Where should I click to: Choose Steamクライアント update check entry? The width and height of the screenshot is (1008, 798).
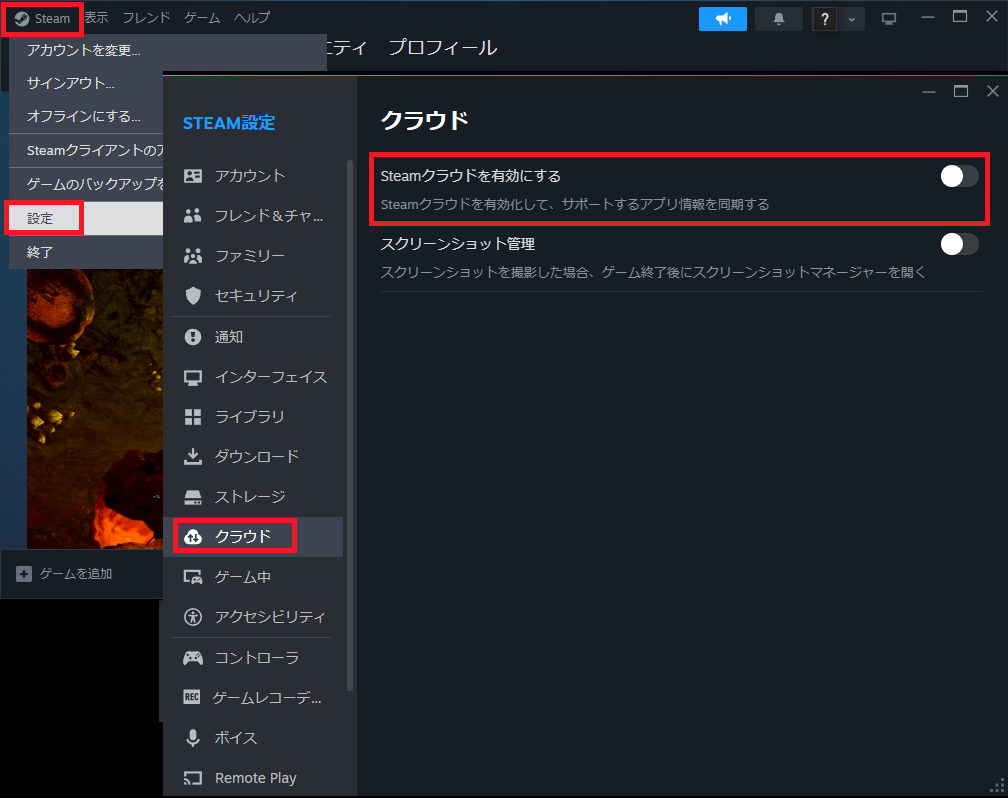(86, 150)
